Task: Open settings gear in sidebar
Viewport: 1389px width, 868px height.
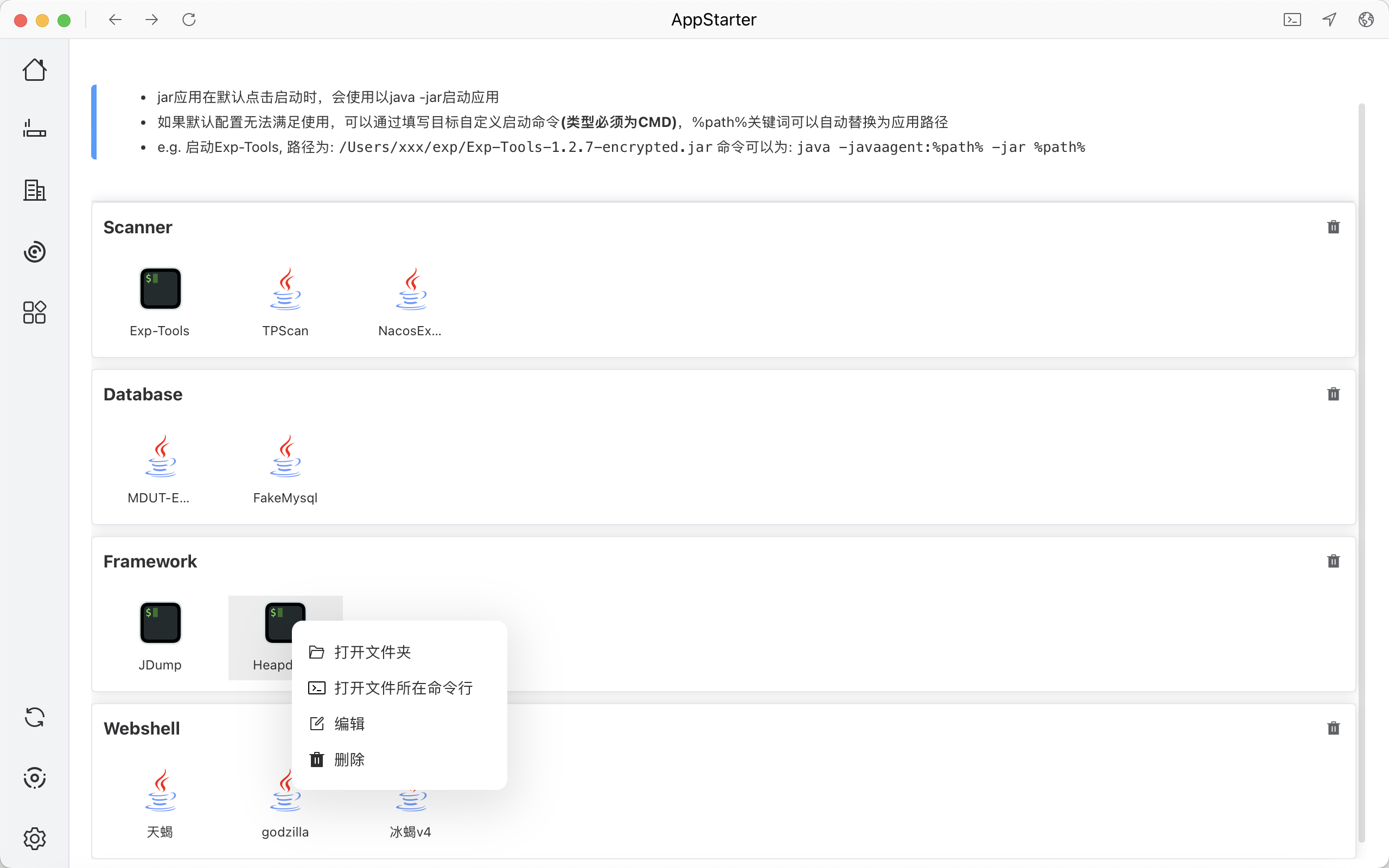Action: point(34,839)
